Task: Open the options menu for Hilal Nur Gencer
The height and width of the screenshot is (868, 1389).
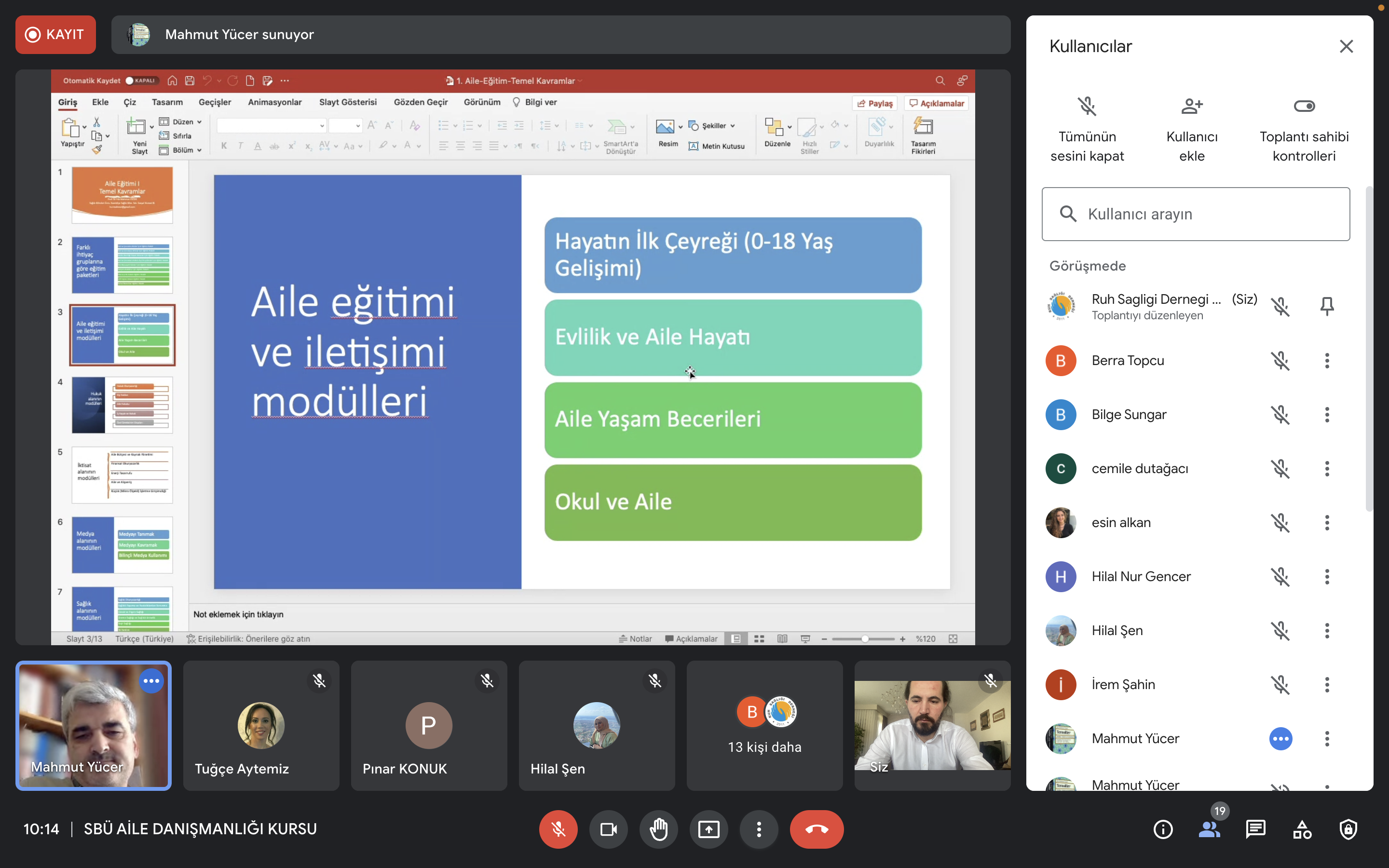Action: [x=1326, y=576]
